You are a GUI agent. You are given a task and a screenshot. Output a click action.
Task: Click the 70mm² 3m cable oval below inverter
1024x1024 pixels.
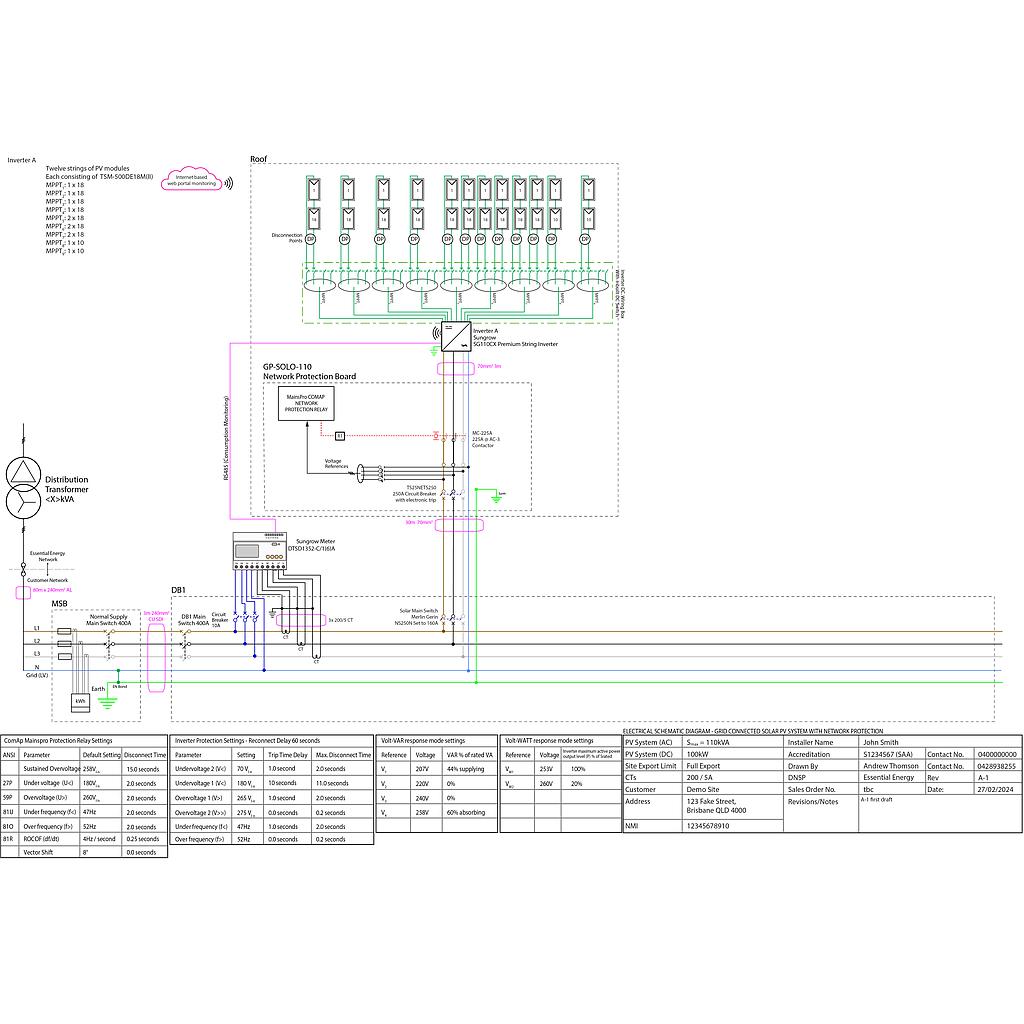pos(454,370)
